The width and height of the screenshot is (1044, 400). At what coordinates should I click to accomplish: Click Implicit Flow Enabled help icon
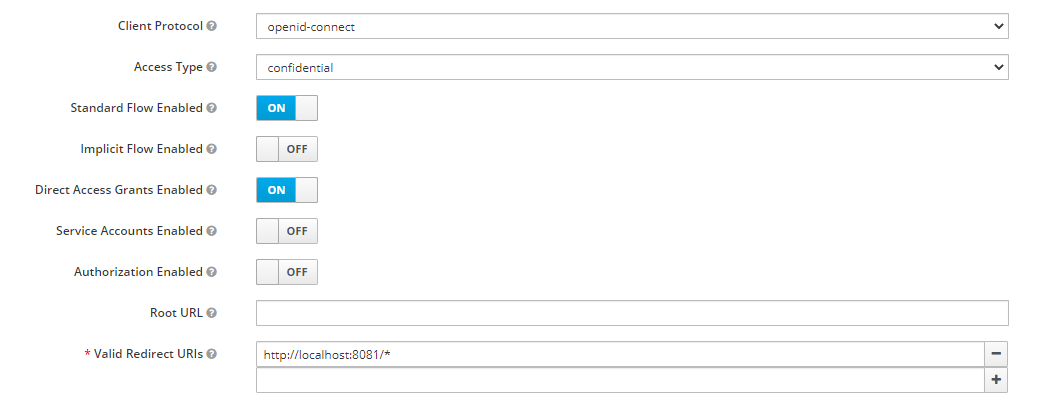[211, 149]
